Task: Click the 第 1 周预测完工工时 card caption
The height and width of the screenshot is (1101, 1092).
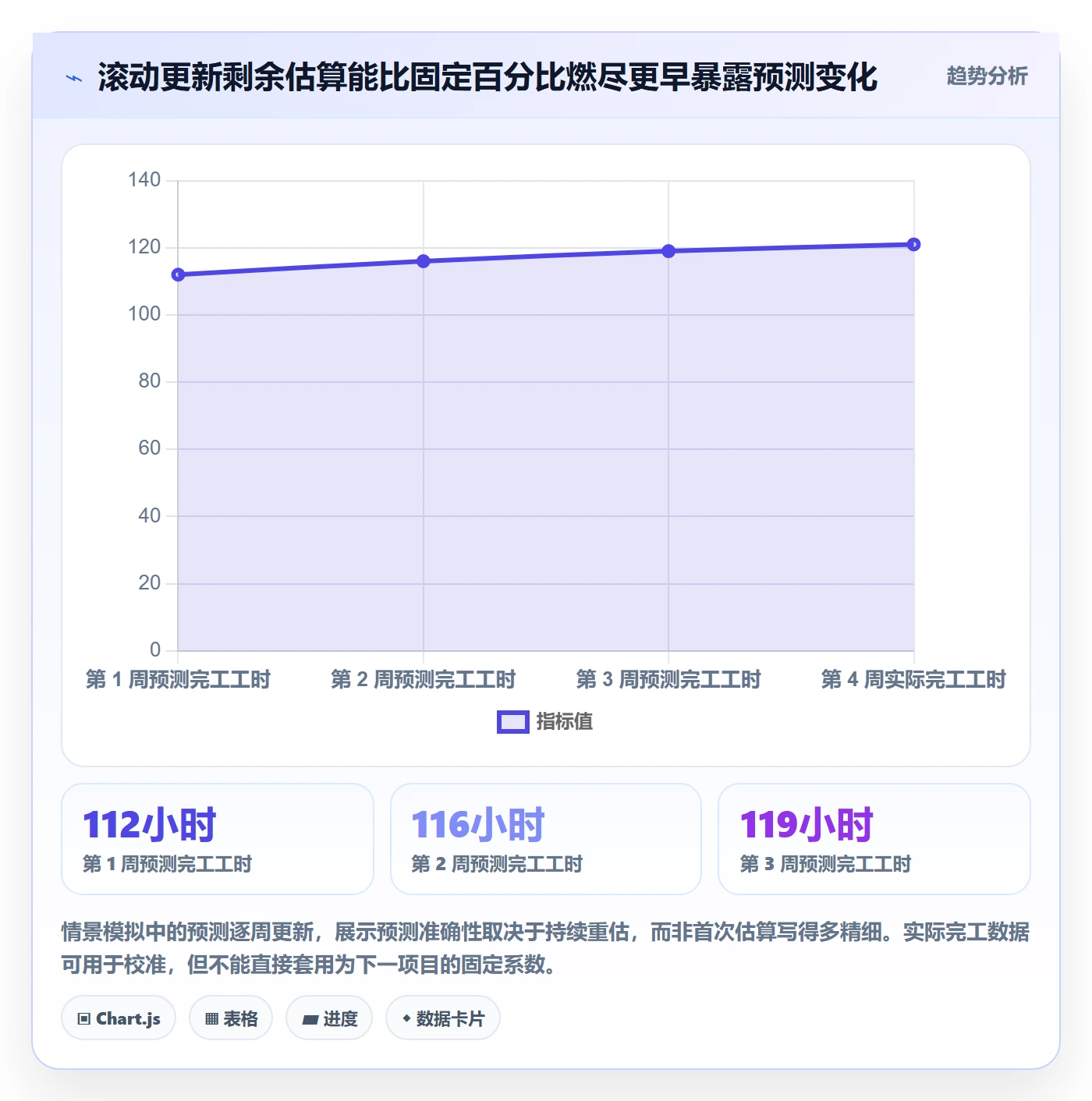Action: pyautogui.click(x=168, y=864)
